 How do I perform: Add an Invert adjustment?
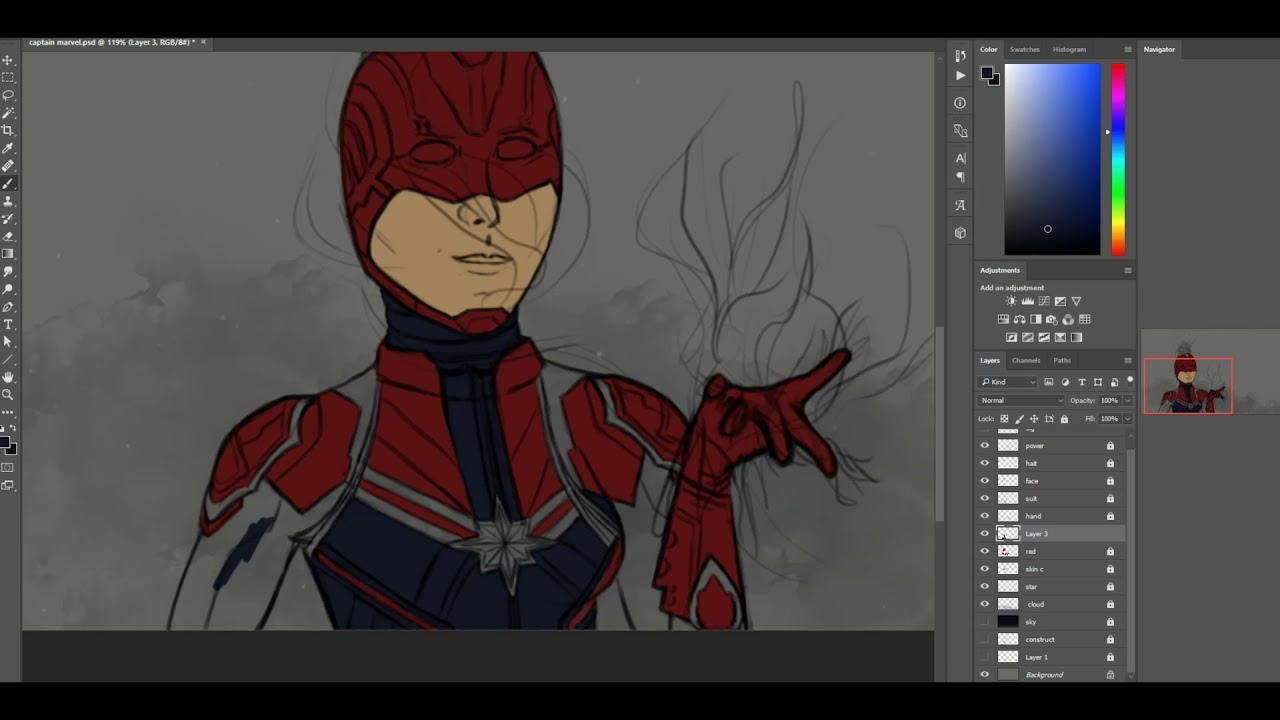[x=1011, y=337]
